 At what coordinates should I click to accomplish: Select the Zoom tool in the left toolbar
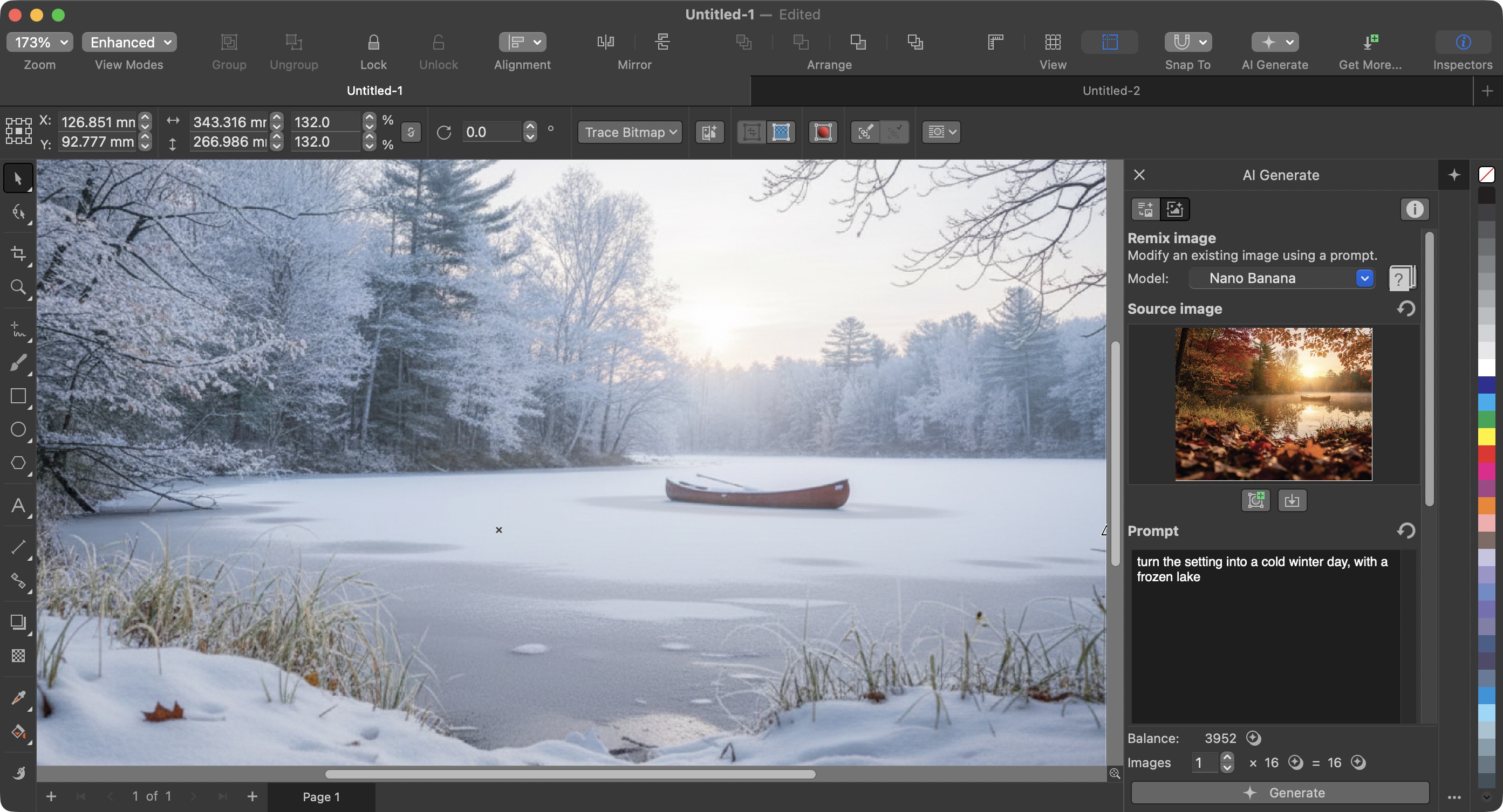pyautogui.click(x=18, y=287)
